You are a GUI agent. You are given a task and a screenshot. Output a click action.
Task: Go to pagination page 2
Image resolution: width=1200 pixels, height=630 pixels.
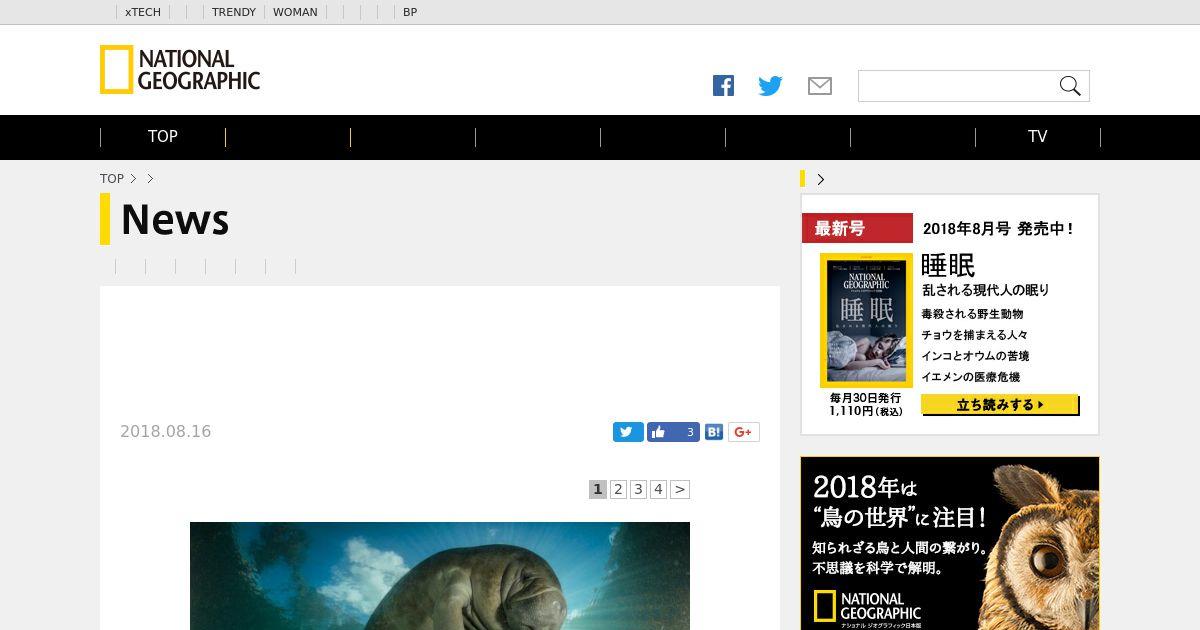(x=618, y=489)
